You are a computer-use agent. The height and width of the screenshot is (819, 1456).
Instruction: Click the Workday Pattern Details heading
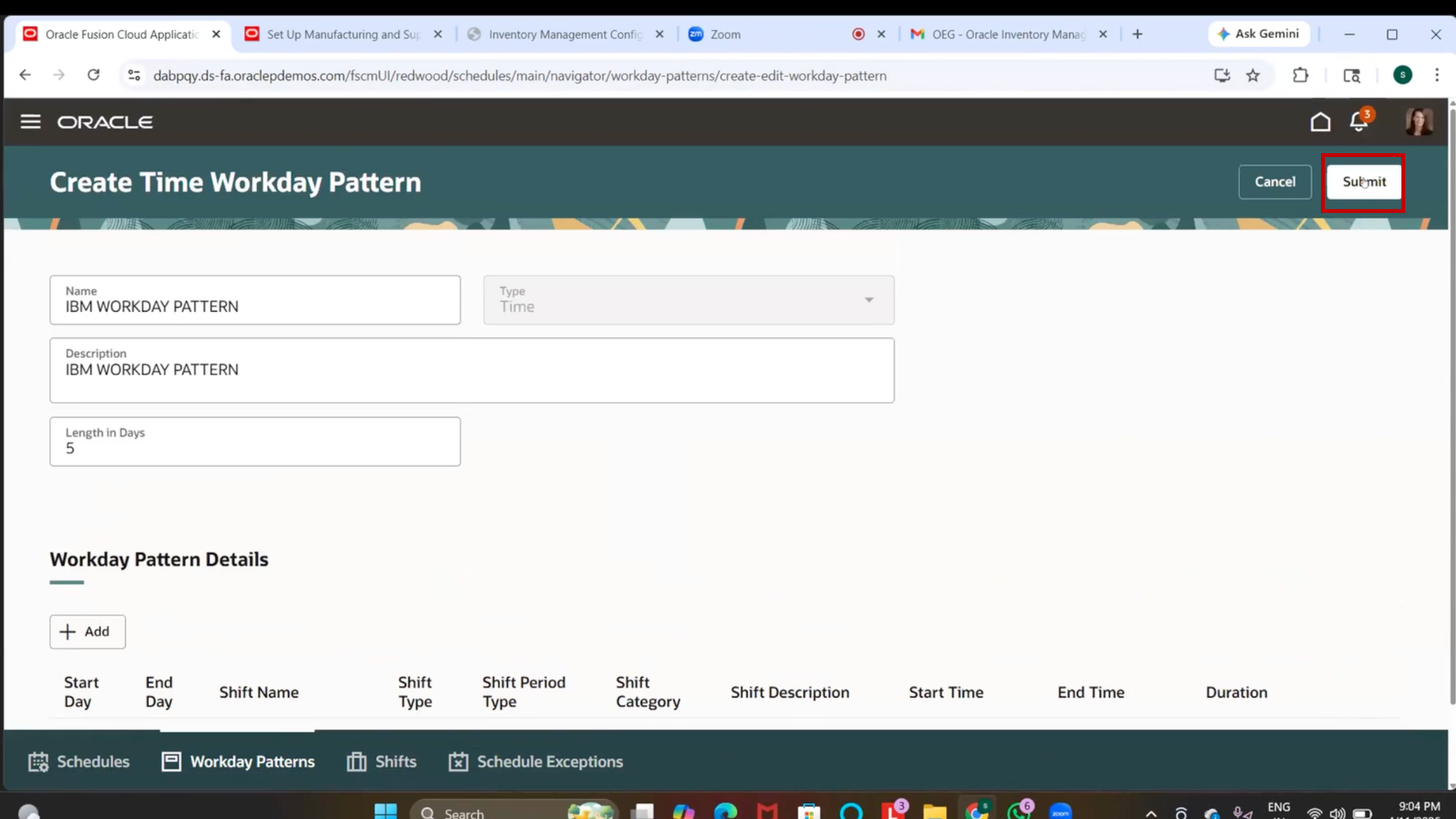pos(158,560)
